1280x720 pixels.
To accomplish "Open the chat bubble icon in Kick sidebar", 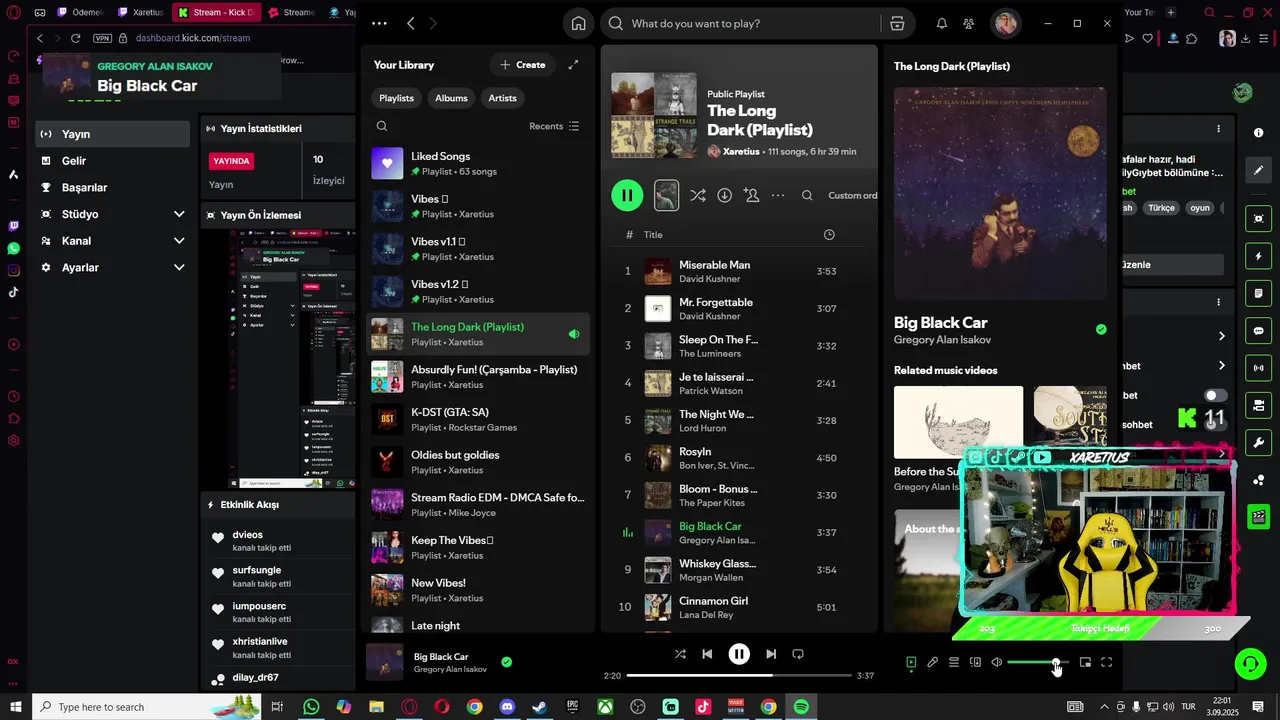I will [x=1258, y=331].
